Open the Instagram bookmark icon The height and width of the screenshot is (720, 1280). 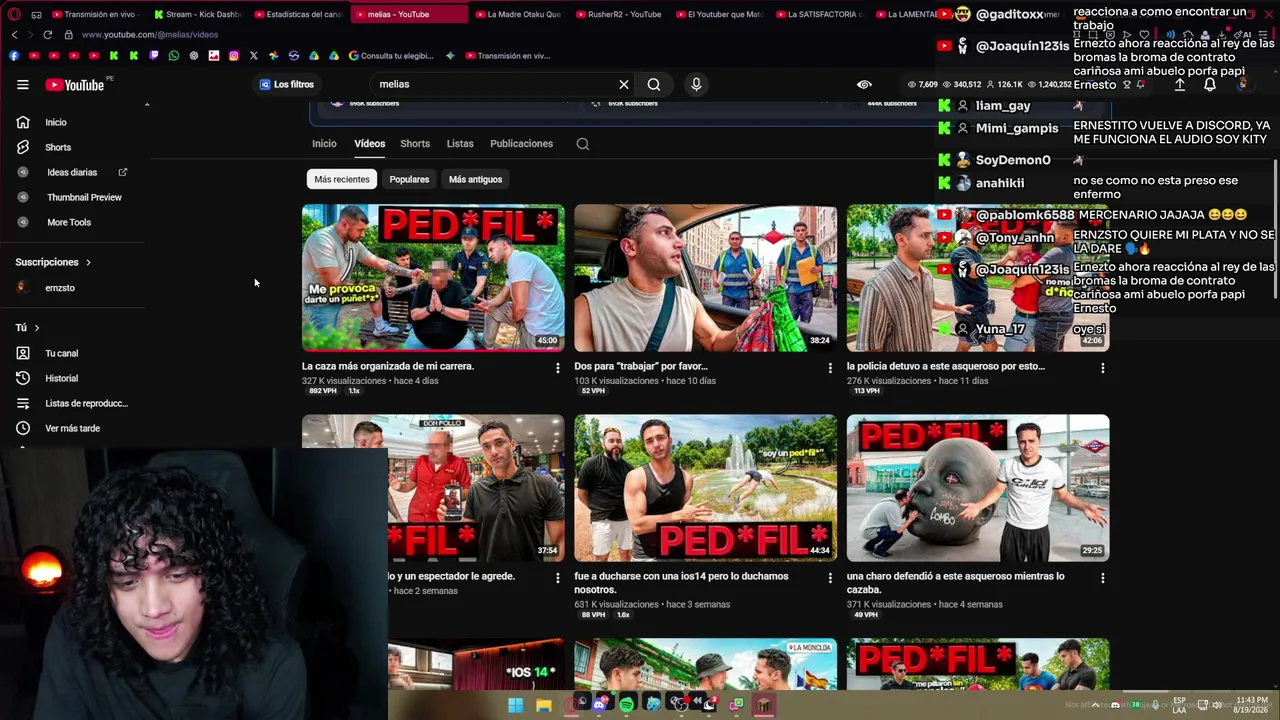point(234,56)
